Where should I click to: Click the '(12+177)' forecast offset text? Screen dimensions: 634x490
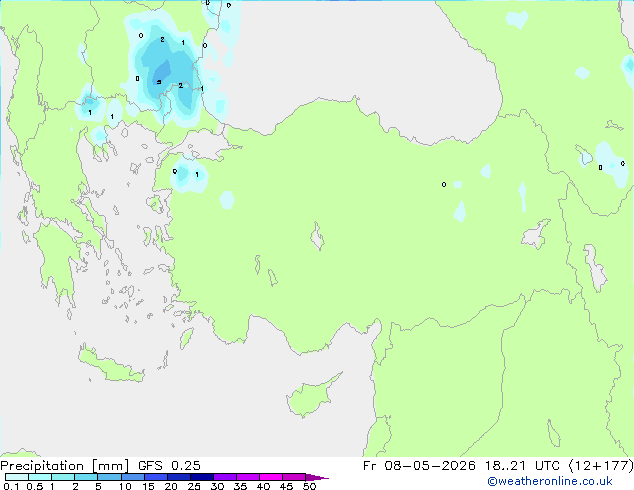point(601,466)
